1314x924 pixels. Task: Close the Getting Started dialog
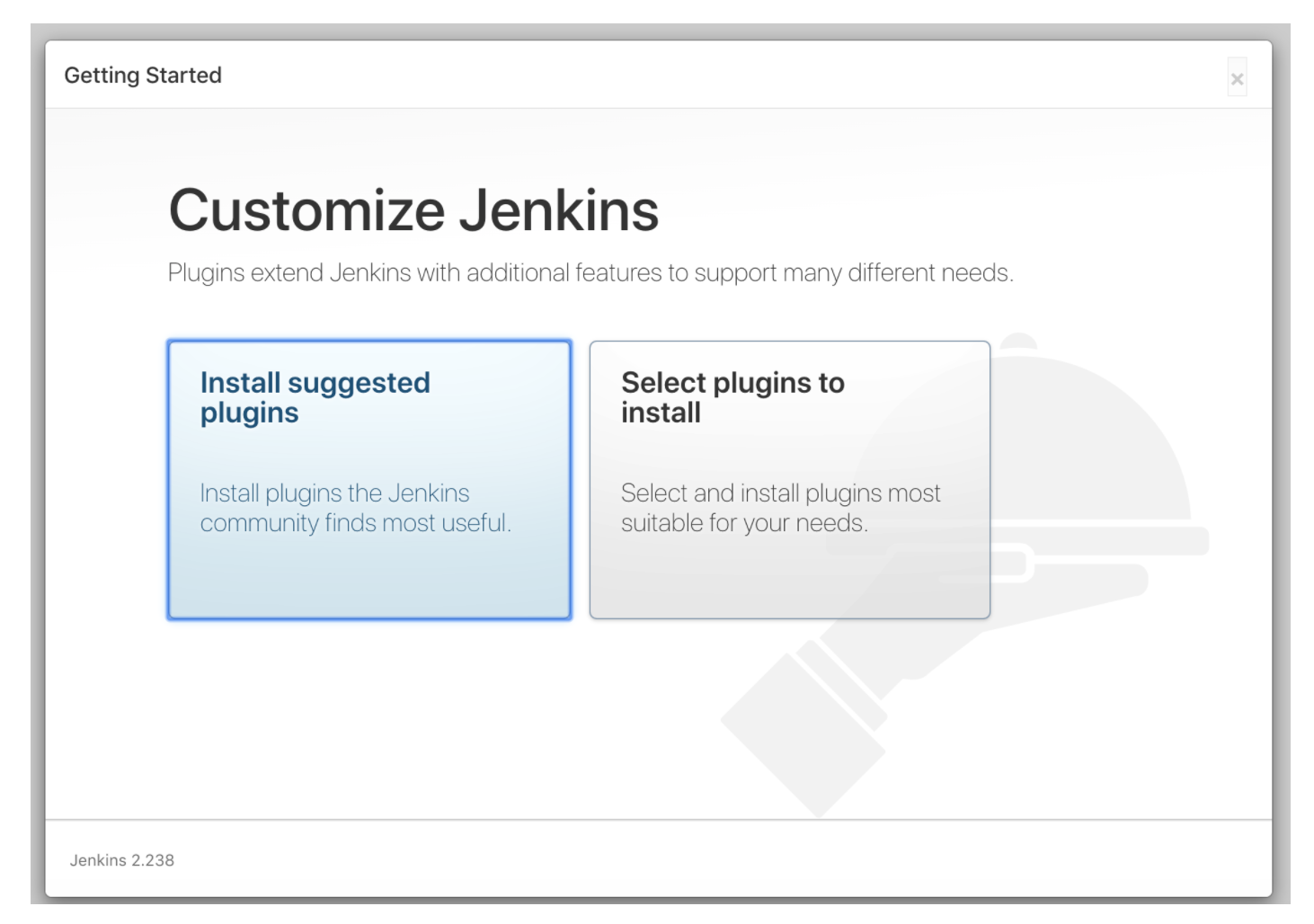click(x=1237, y=79)
